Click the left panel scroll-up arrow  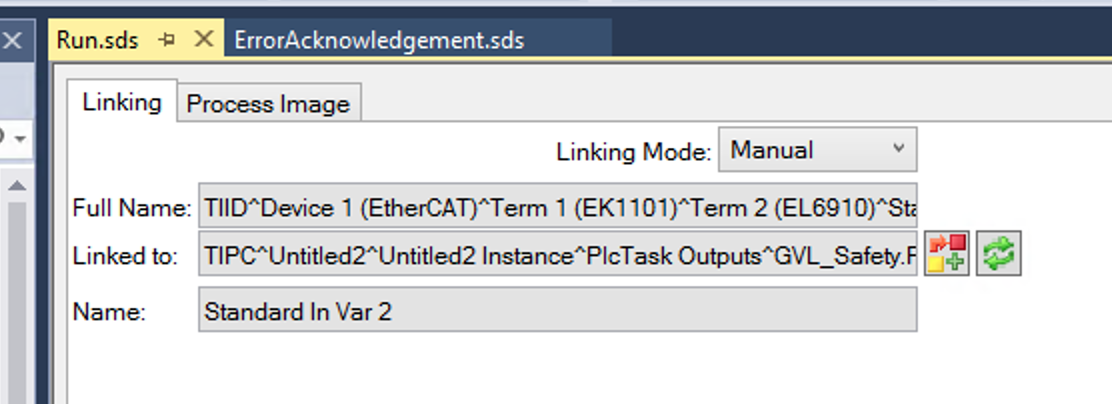[x=17, y=186]
